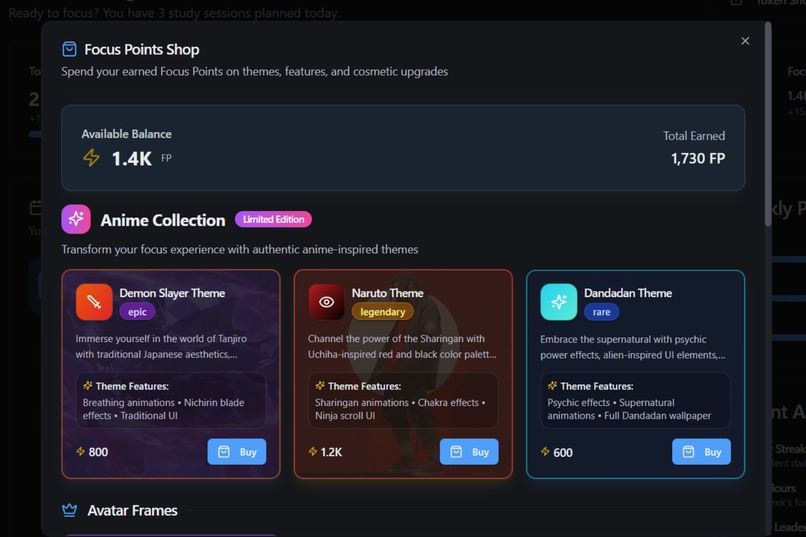The width and height of the screenshot is (806, 537).
Task: Click the Limited Edition badge
Action: pyautogui.click(x=273, y=219)
